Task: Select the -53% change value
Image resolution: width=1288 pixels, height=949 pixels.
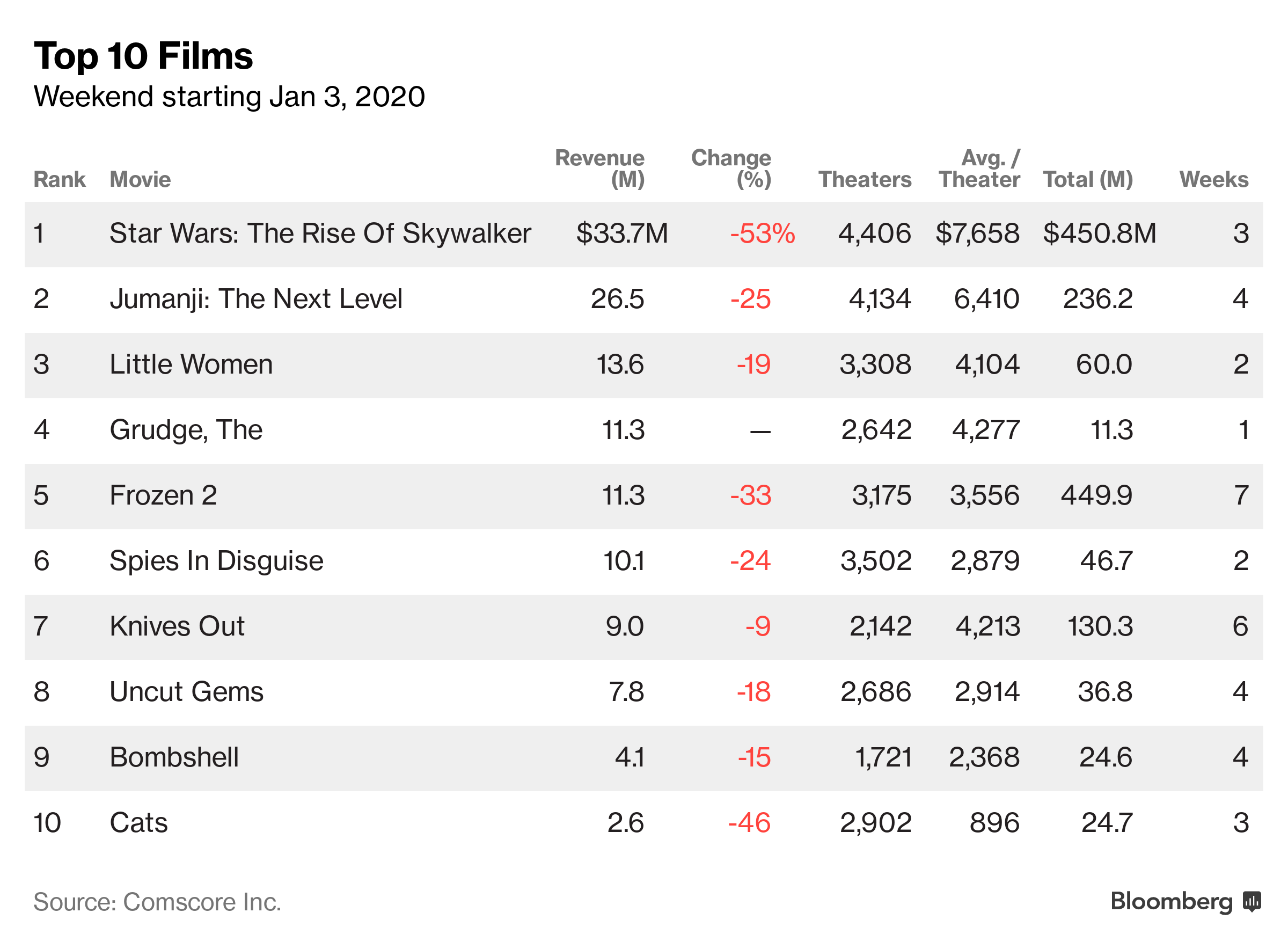Action: [x=762, y=233]
